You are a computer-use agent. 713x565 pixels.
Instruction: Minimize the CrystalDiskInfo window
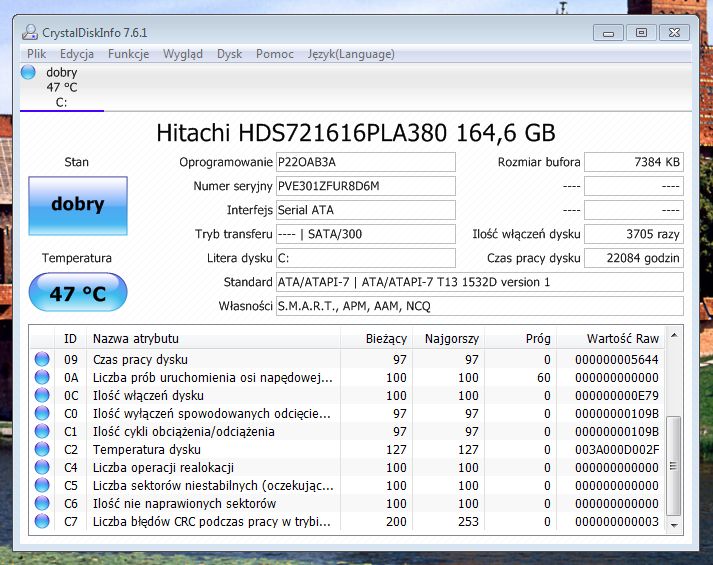[x=608, y=33]
